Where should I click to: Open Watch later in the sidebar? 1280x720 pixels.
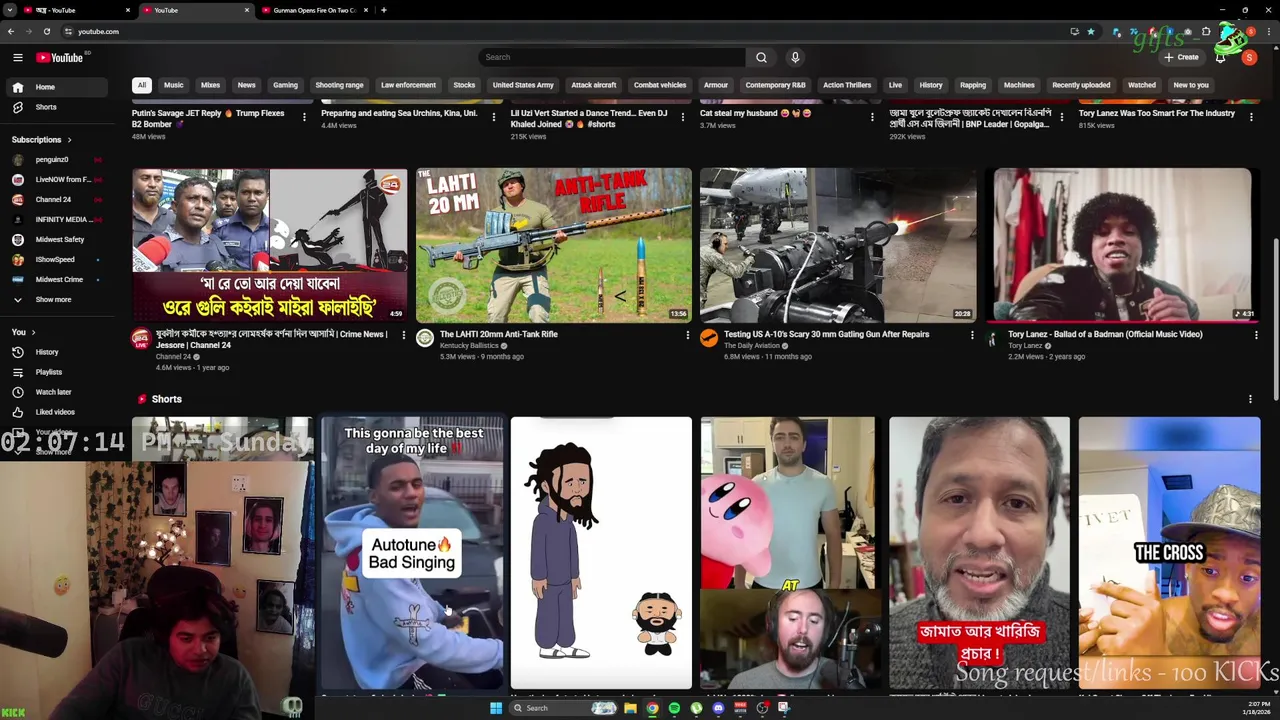coord(57,392)
